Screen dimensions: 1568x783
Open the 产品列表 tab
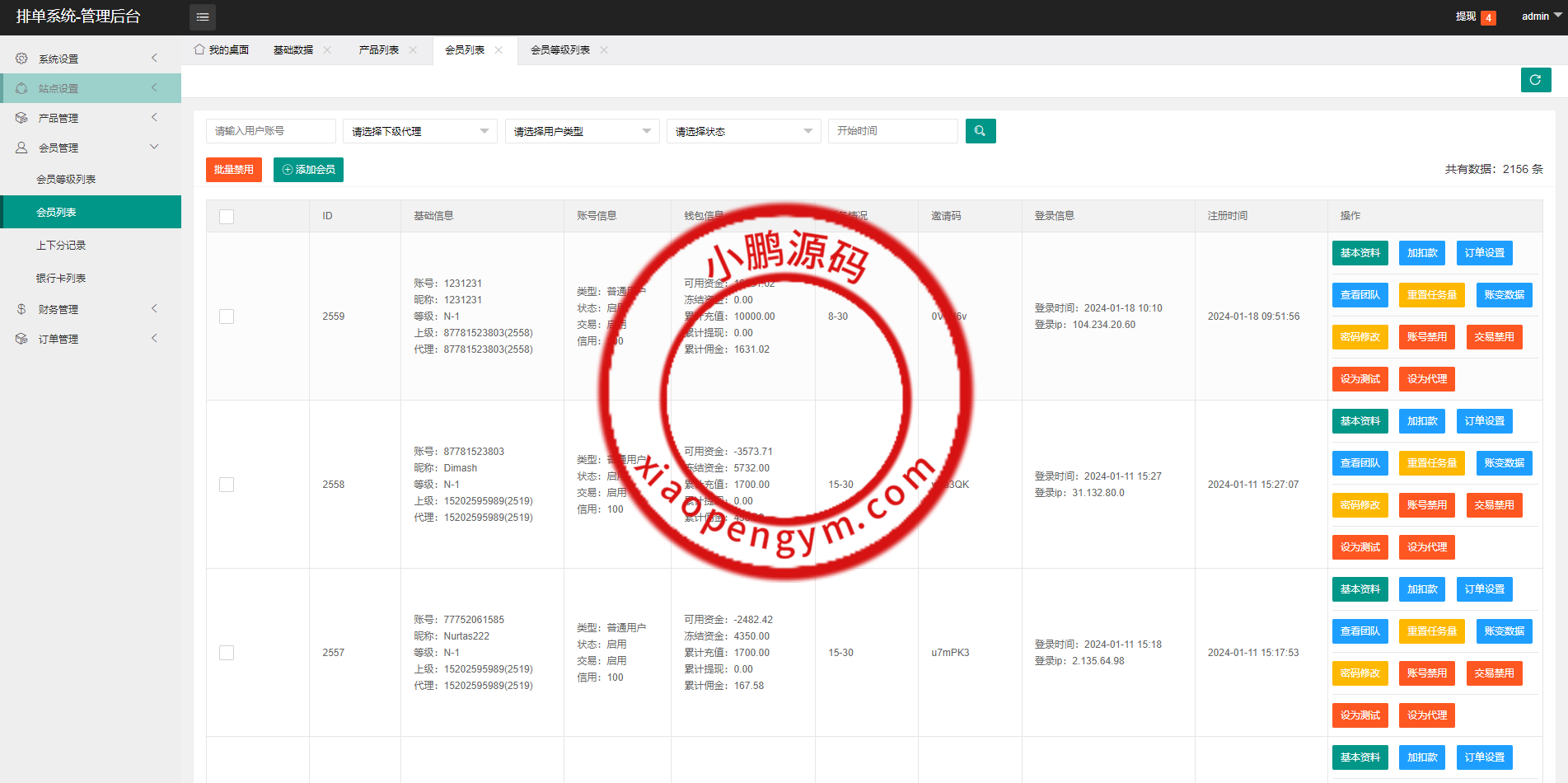pyautogui.click(x=381, y=49)
